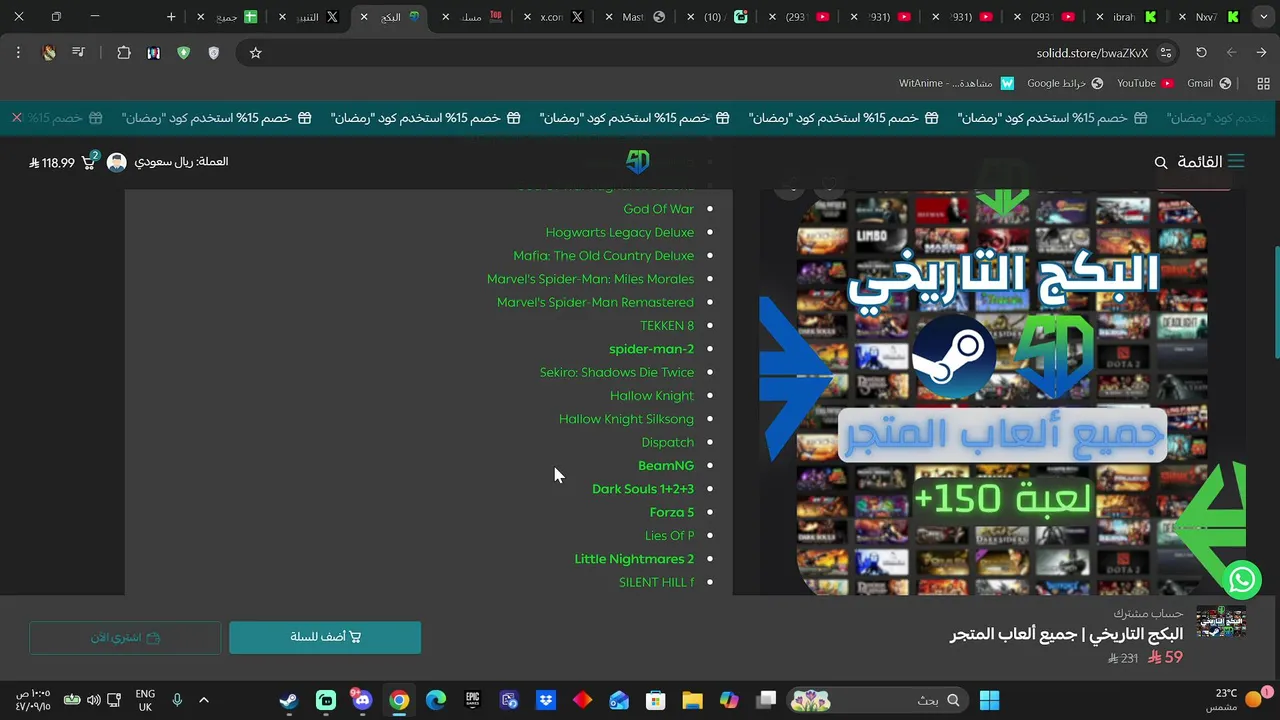
Task: Open the site information icon in address bar
Action: [x=1166, y=53]
